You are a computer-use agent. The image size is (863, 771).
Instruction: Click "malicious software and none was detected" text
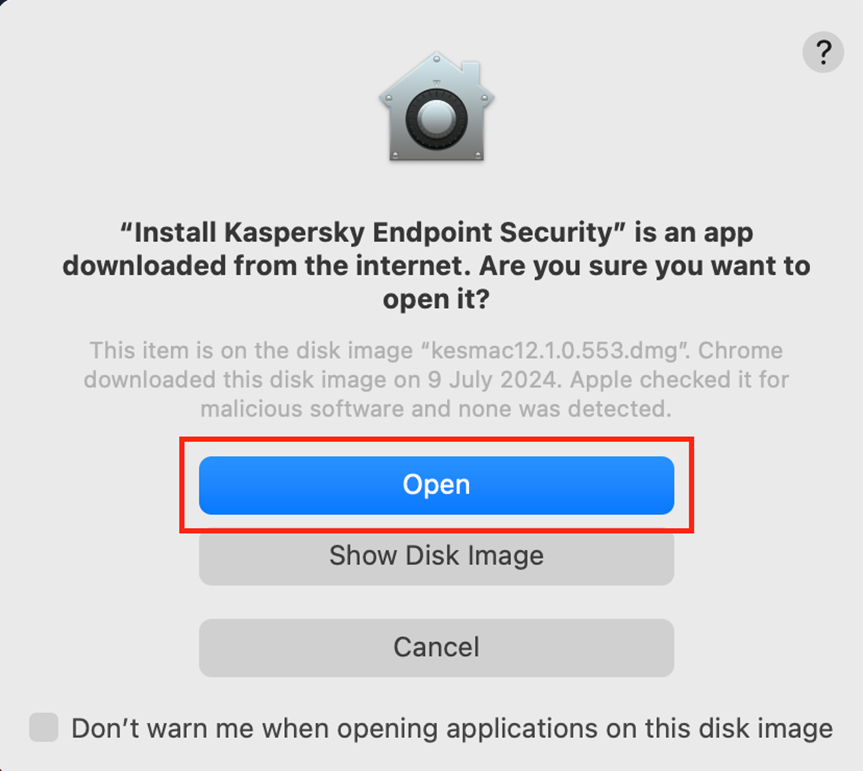tap(436, 409)
